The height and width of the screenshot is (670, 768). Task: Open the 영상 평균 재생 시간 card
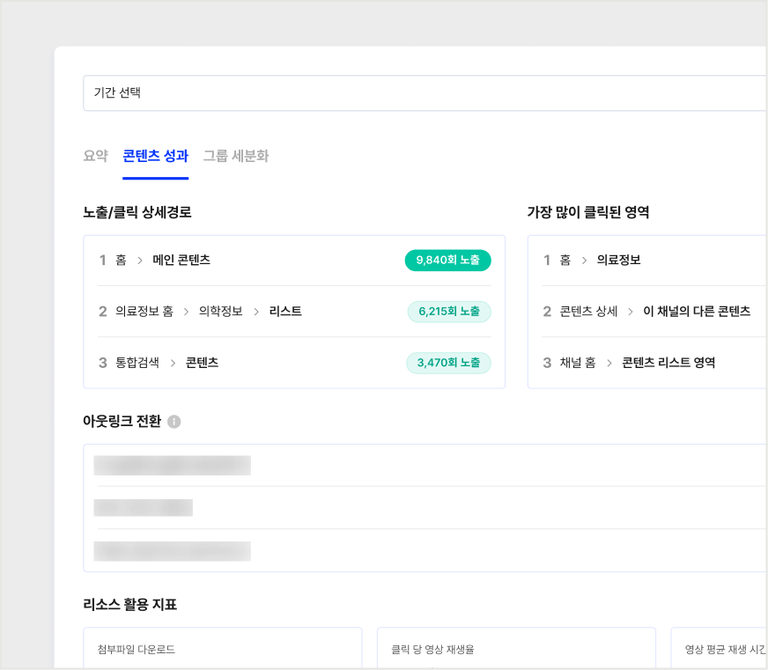[719, 648]
